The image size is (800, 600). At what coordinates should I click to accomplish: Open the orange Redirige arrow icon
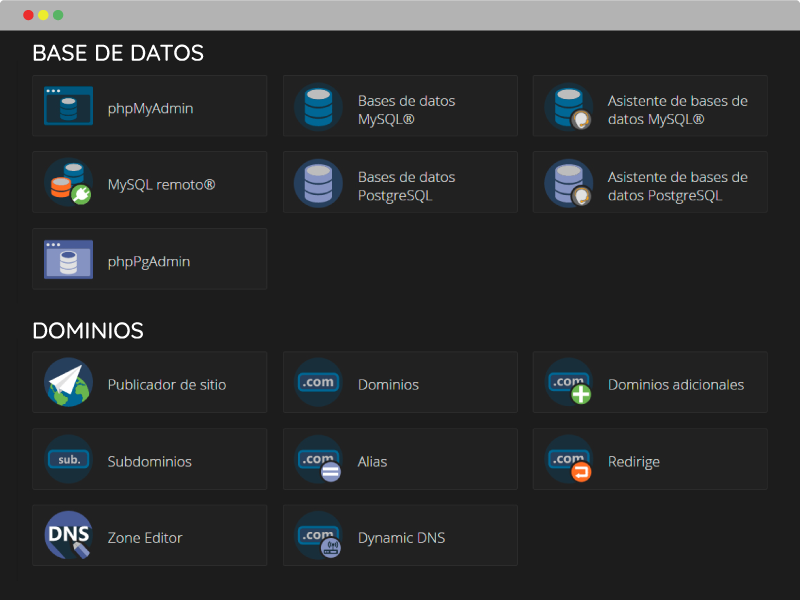(x=568, y=459)
